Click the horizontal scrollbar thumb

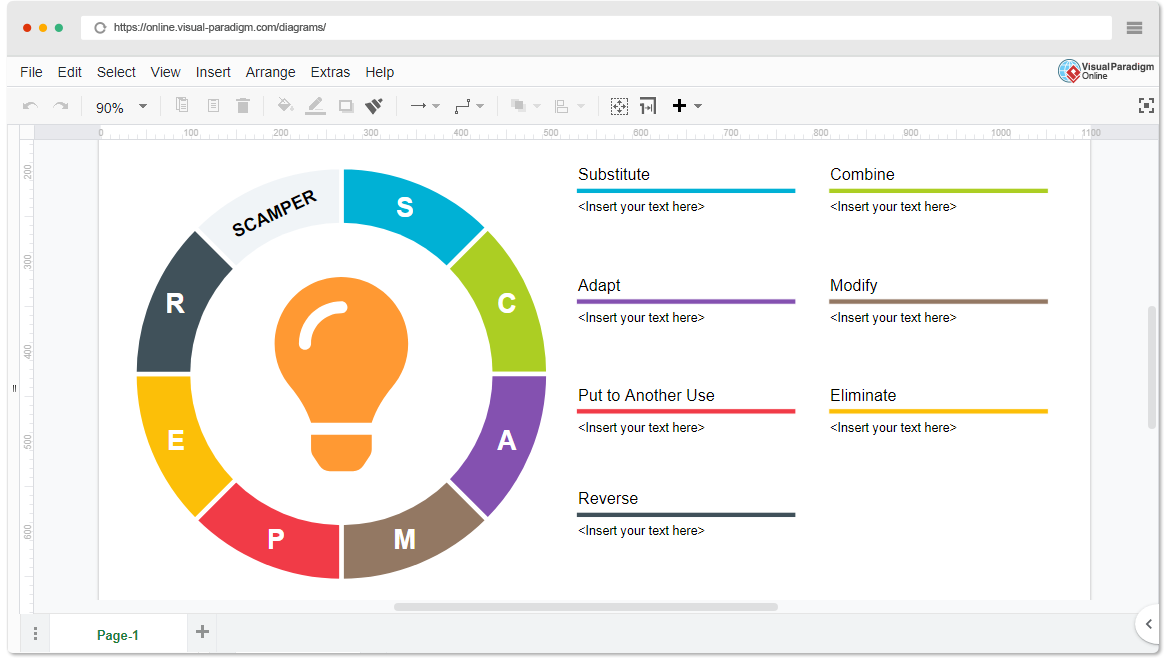[x=586, y=607]
